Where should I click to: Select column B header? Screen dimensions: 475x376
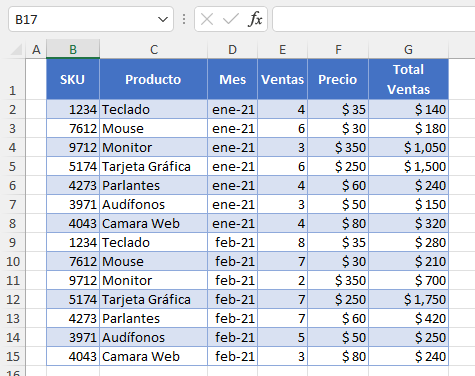coord(73,50)
